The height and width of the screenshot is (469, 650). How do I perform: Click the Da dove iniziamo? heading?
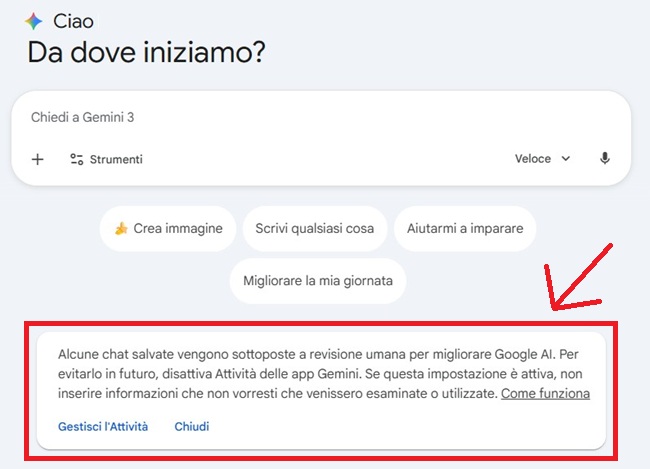coord(146,53)
